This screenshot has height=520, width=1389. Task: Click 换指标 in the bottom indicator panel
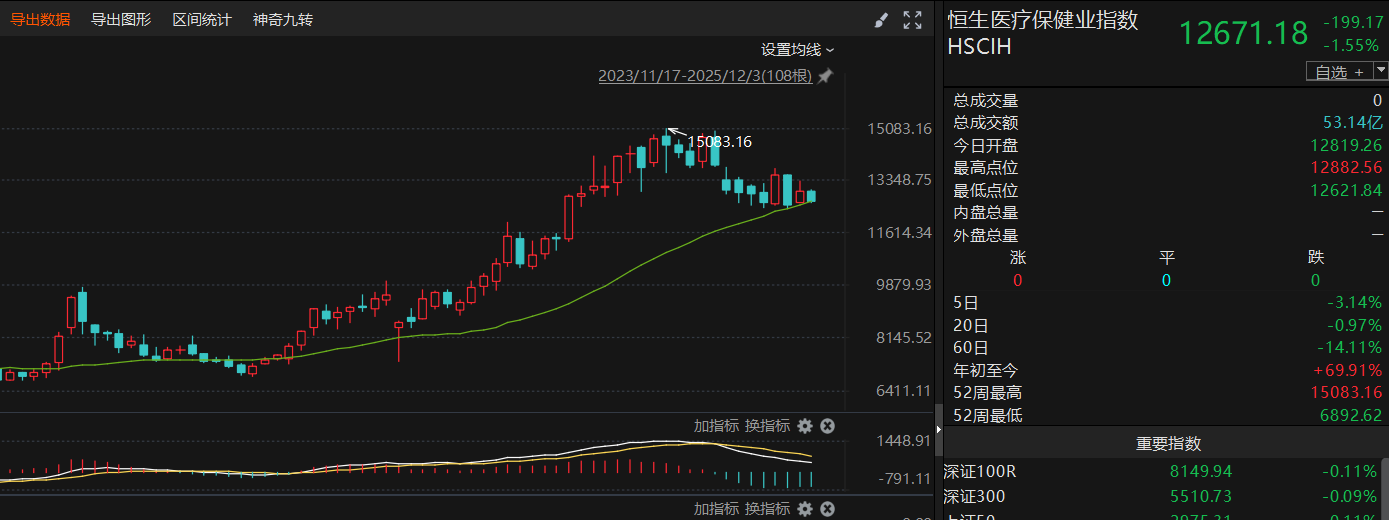767,508
